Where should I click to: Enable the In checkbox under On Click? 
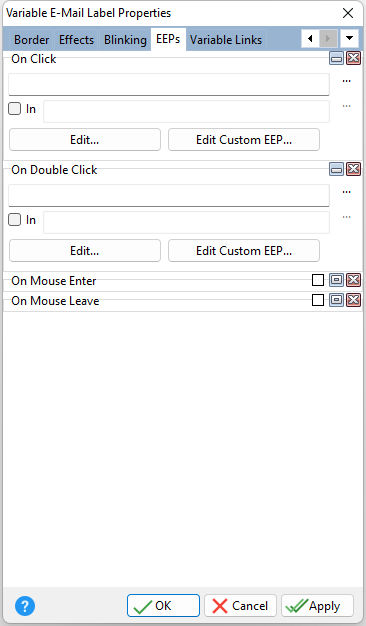pyautogui.click(x=14, y=109)
